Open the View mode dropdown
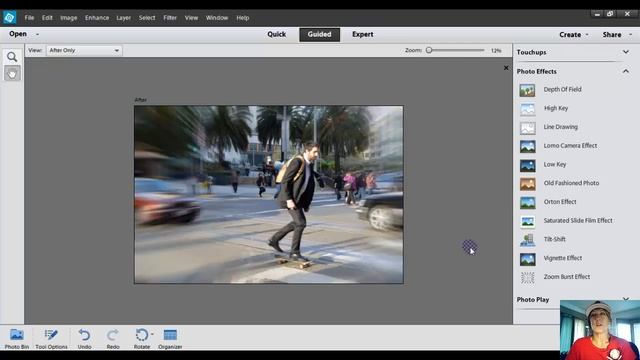This screenshot has width=640, height=360. click(84, 50)
